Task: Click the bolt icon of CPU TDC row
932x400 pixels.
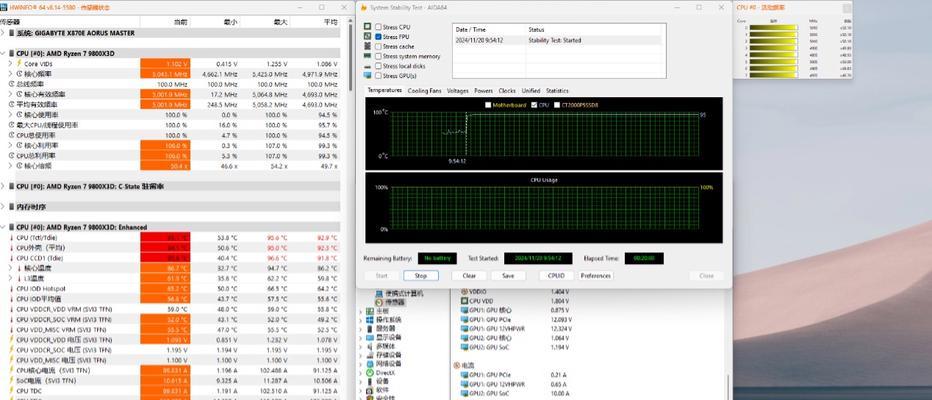Action: click(11, 391)
